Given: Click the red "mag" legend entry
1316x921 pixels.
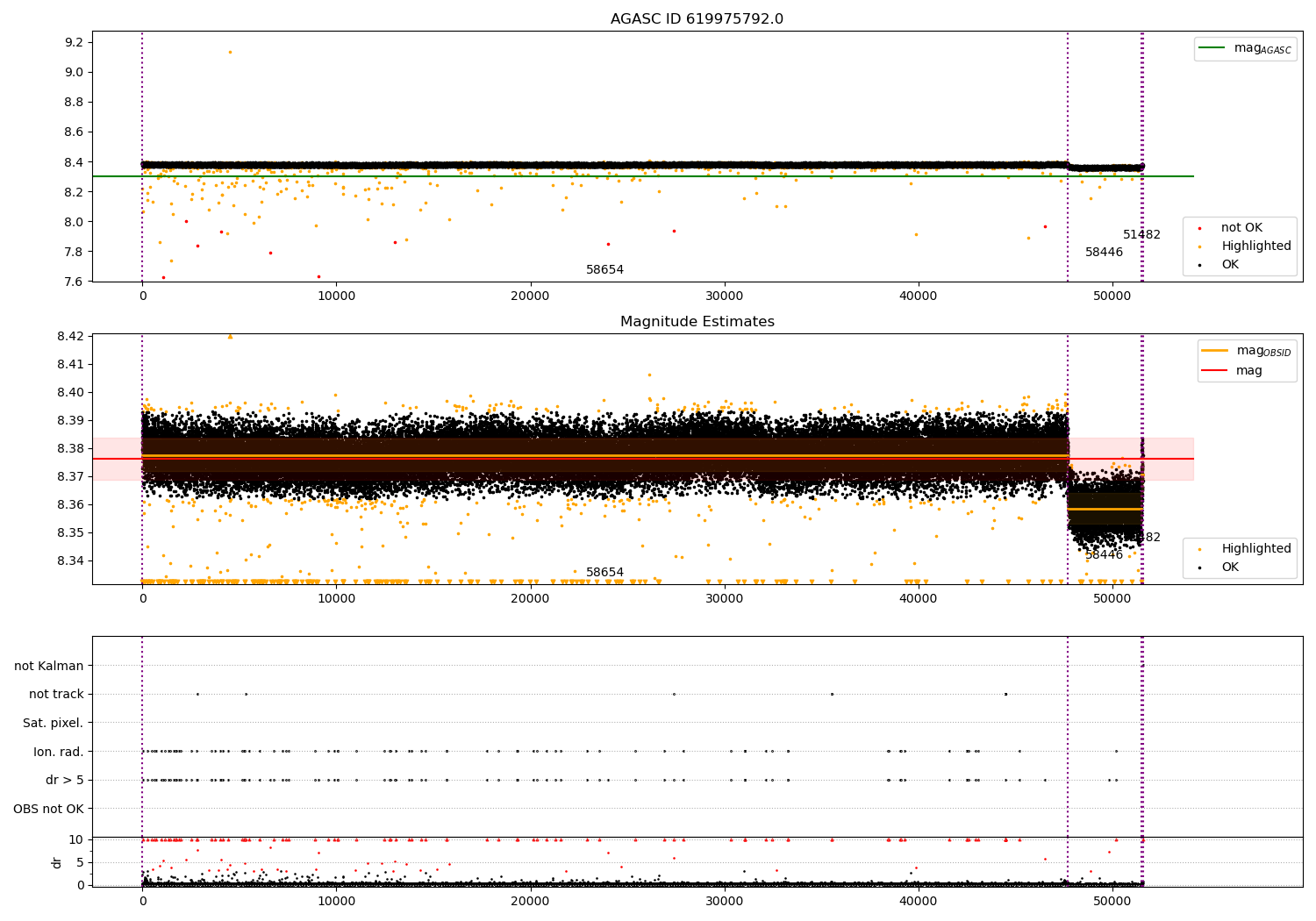Looking at the screenshot, I should pyautogui.click(x=1249, y=371).
